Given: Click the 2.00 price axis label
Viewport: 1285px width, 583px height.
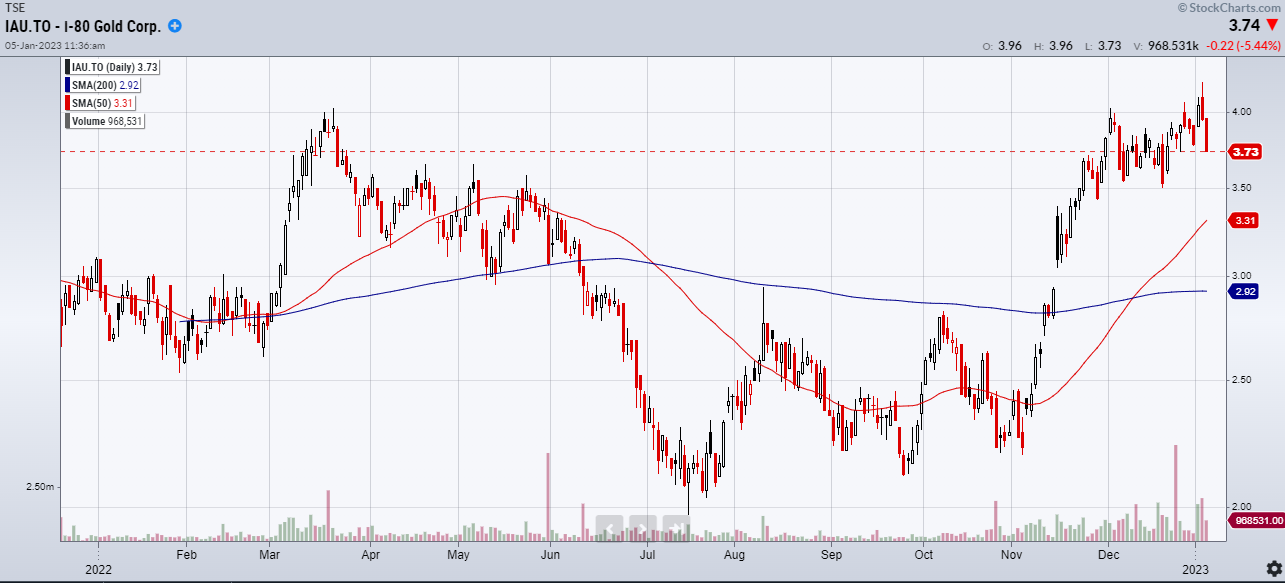Looking at the screenshot, I should point(1241,506).
